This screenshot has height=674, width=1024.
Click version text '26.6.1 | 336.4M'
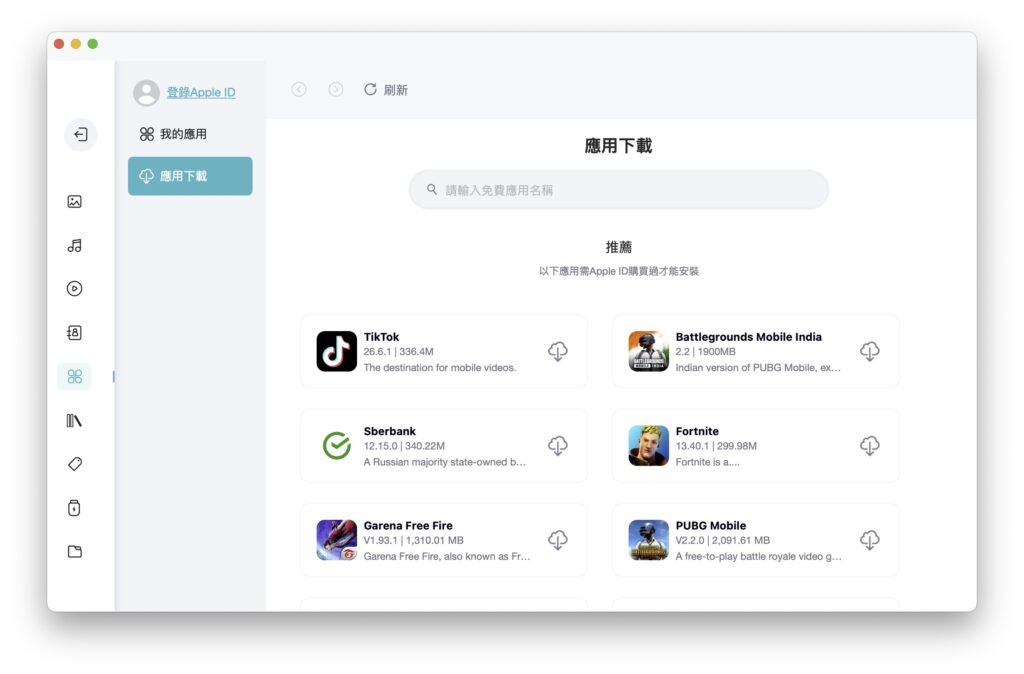tap(398, 351)
